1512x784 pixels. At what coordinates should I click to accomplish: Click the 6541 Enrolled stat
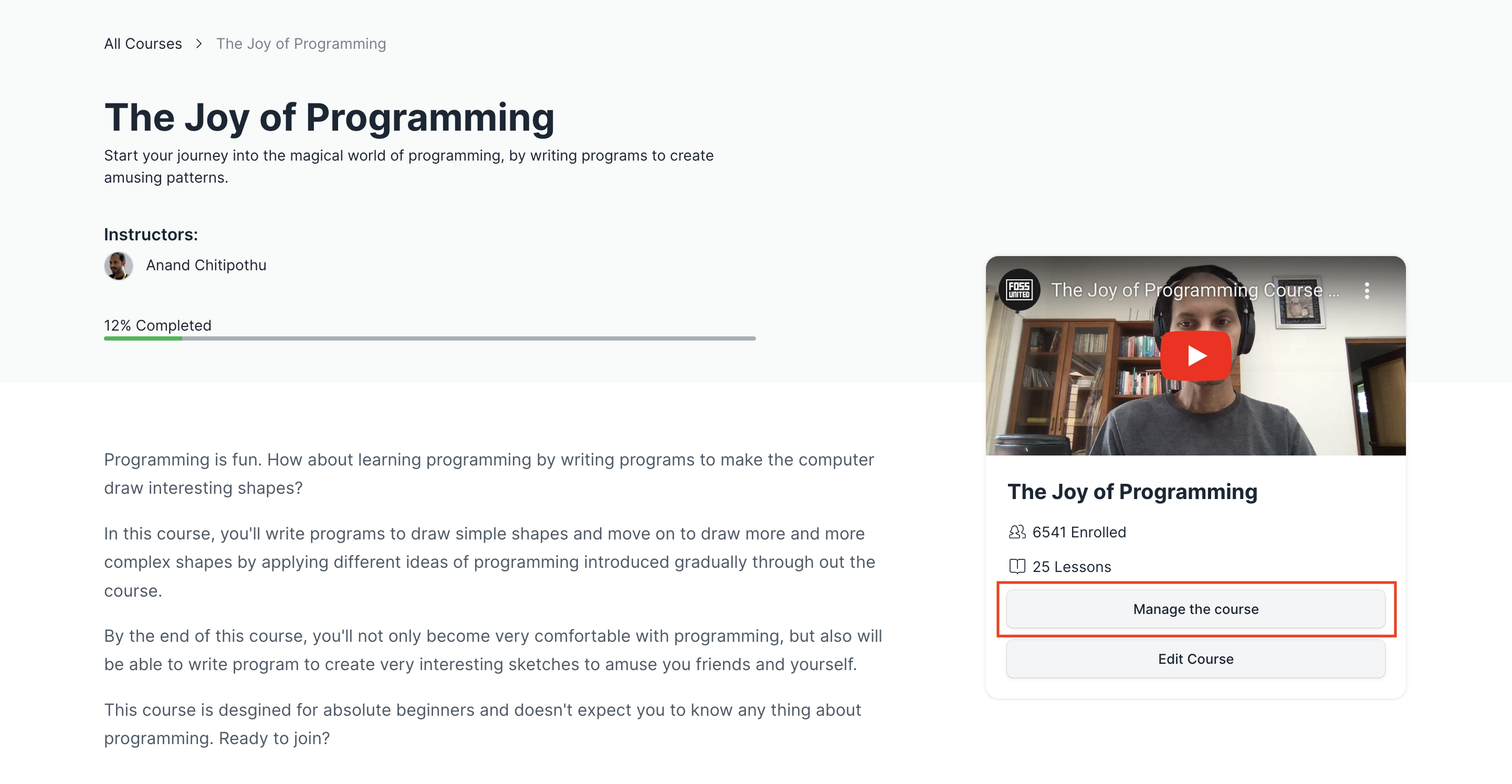(x=1079, y=532)
